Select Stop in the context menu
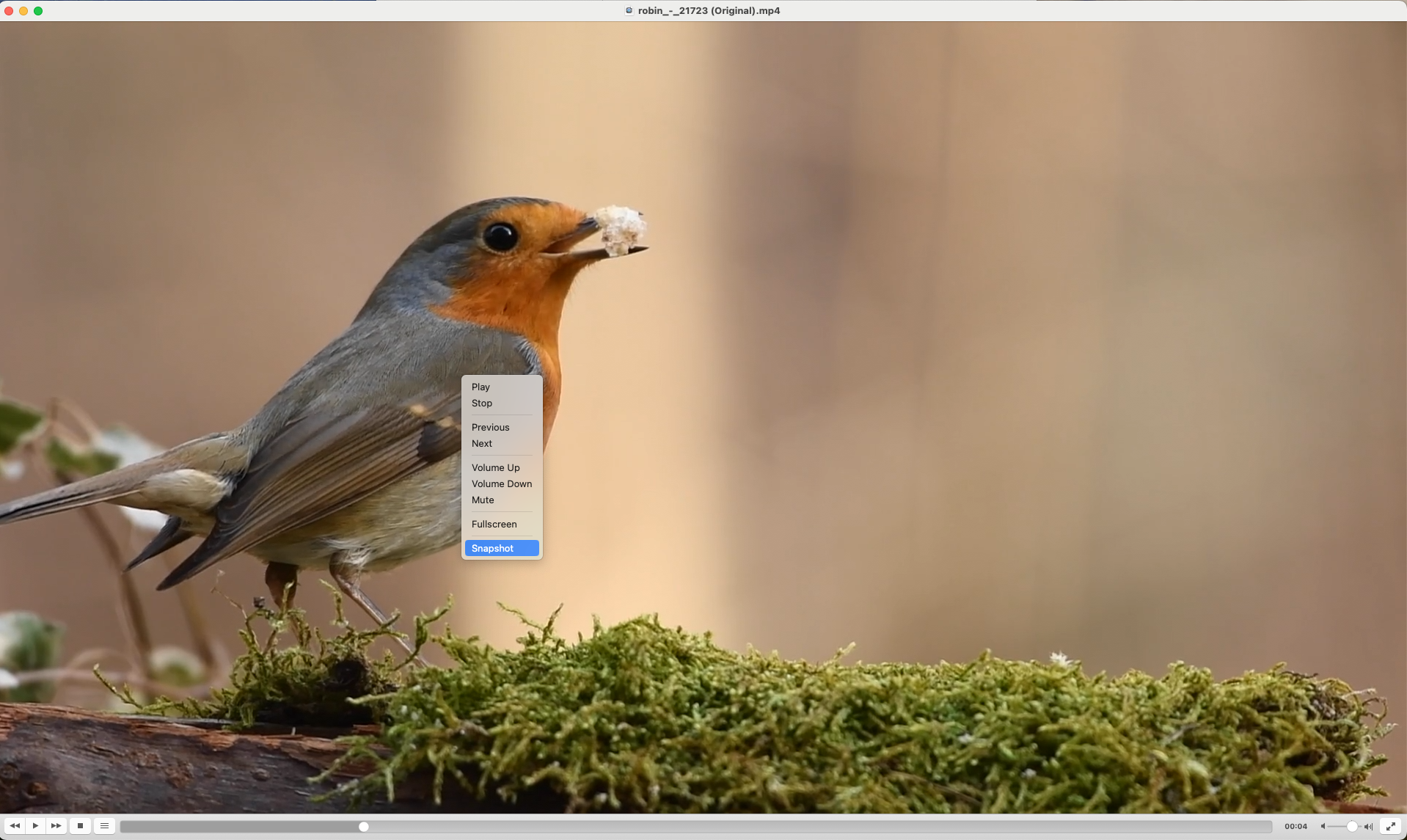Image resolution: width=1407 pixels, height=840 pixels. (x=481, y=403)
